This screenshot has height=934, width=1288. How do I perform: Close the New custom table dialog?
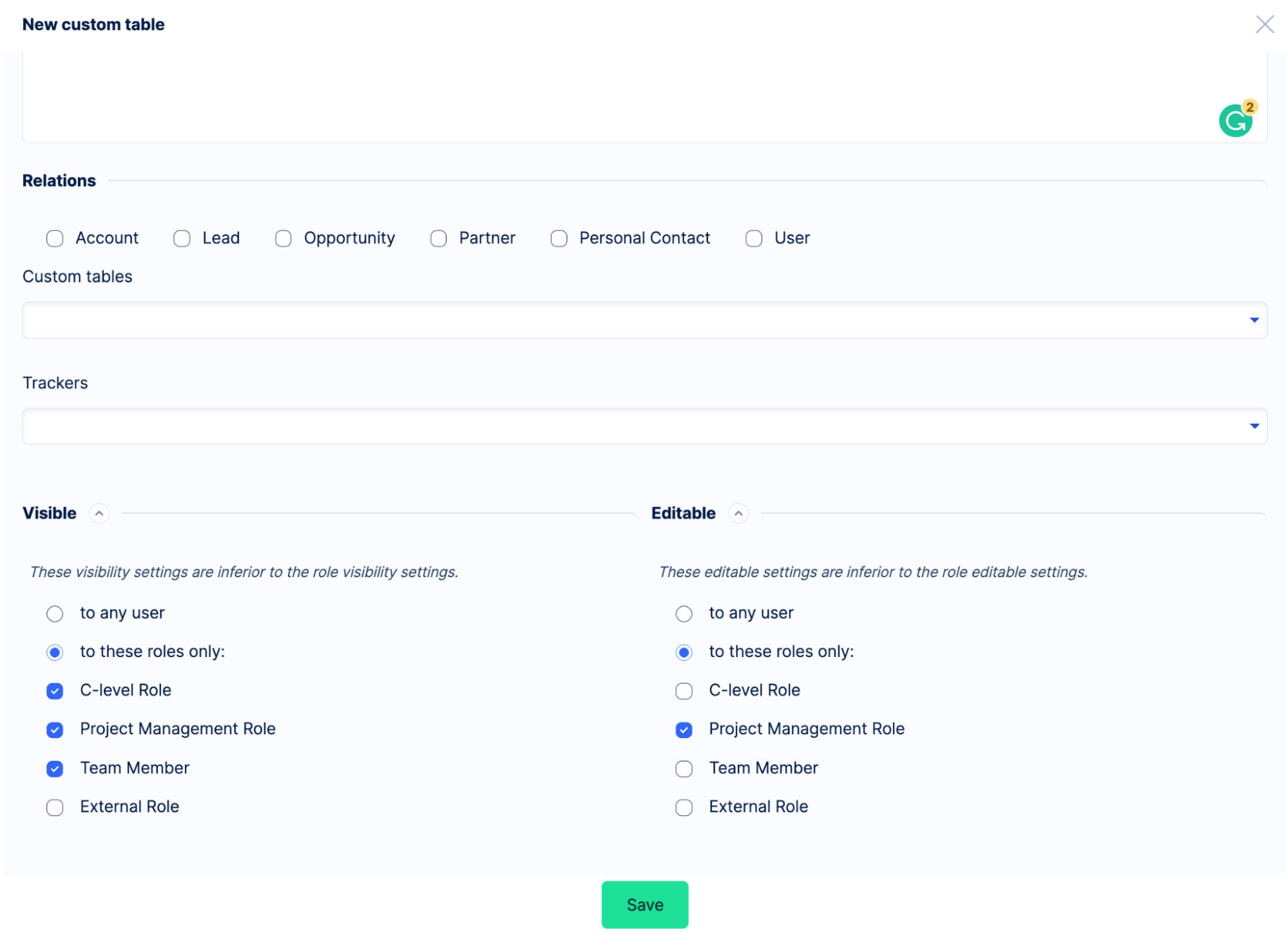click(1264, 24)
